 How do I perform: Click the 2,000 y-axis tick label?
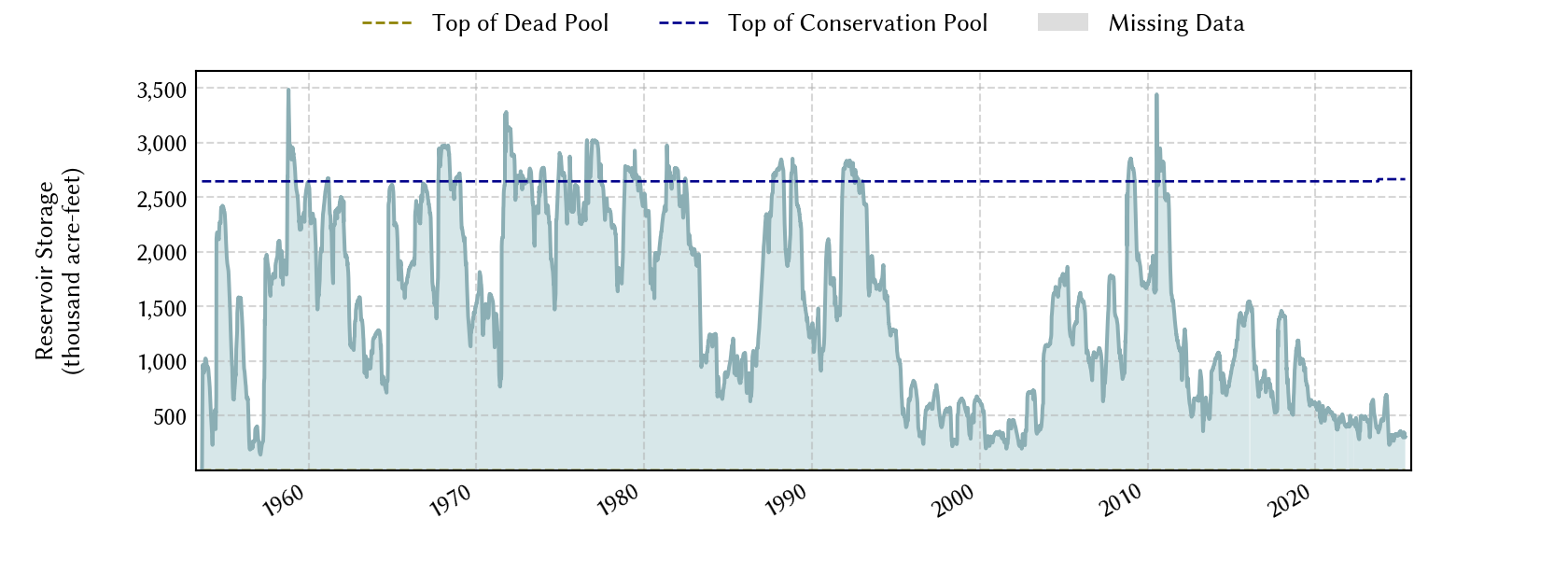(x=162, y=253)
